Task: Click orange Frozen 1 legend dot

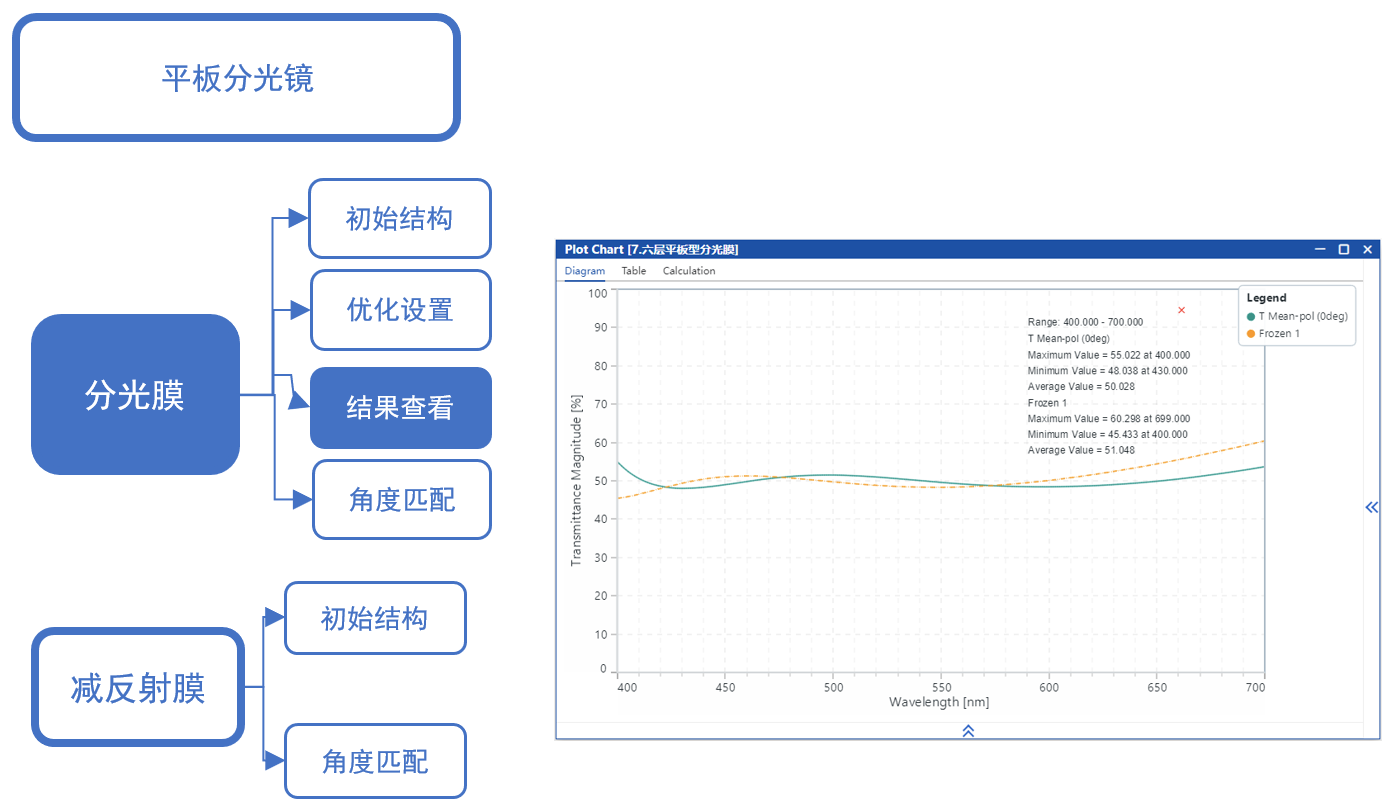Action: pos(1251,334)
